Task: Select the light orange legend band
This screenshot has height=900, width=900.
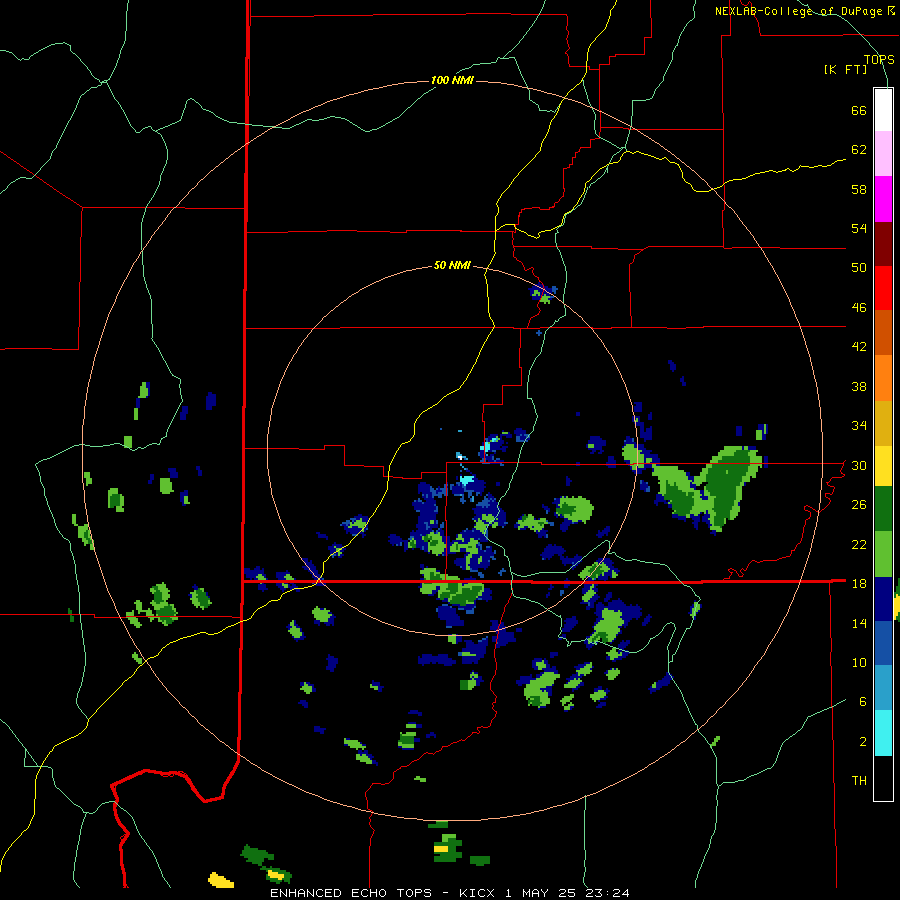Action: (883, 378)
